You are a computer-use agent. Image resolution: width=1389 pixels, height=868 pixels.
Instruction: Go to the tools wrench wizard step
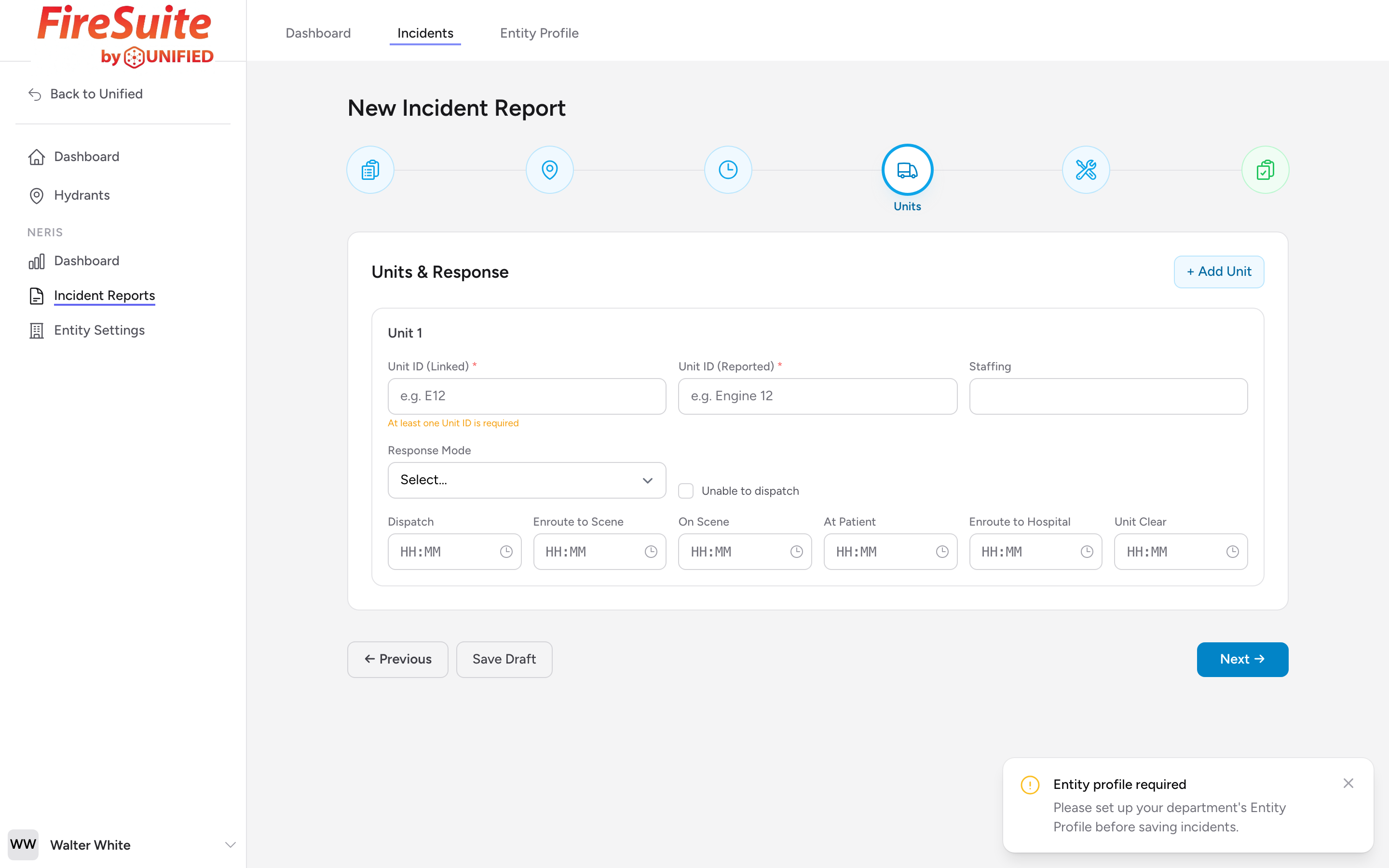click(1085, 170)
